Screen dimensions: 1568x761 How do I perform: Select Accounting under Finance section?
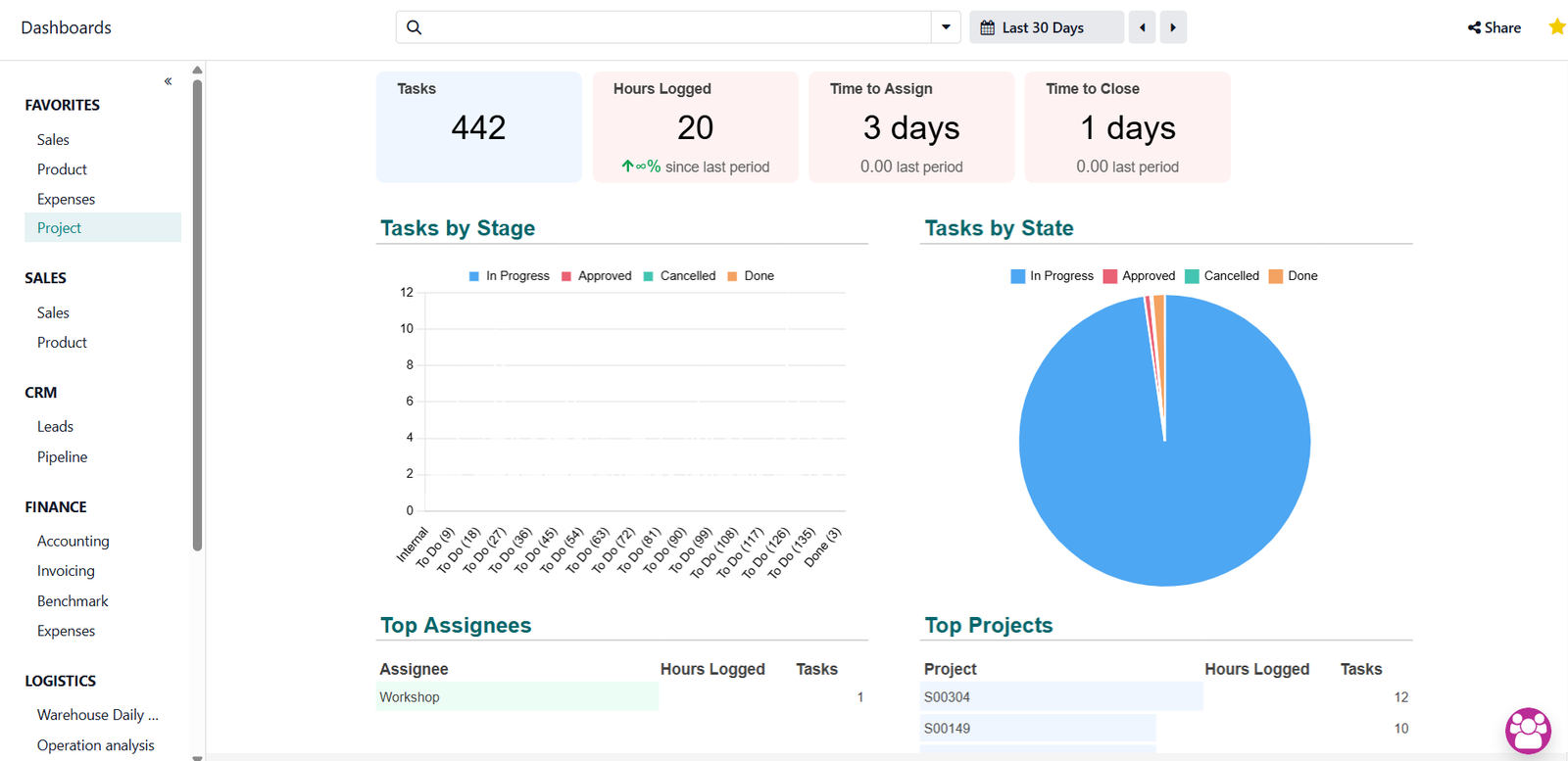click(73, 541)
